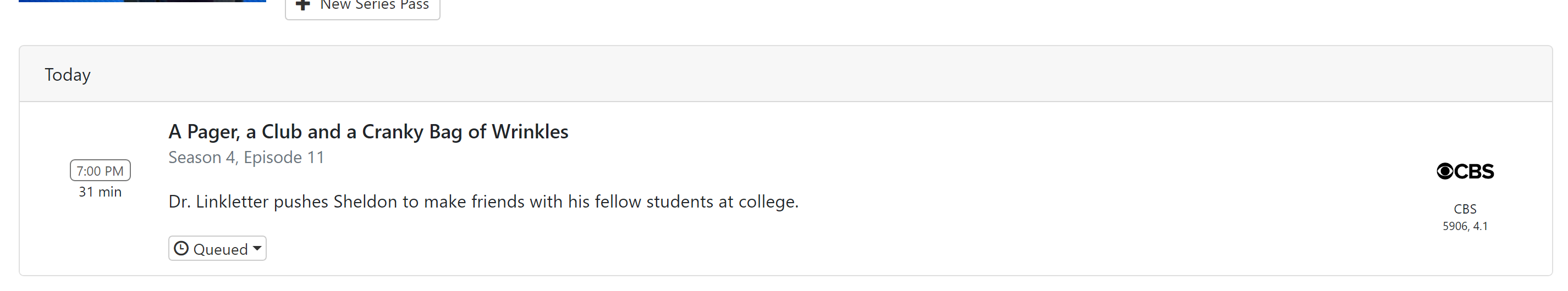Click the clock icon on the Queued button
1568x291 pixels.
[x=181, y=249]
